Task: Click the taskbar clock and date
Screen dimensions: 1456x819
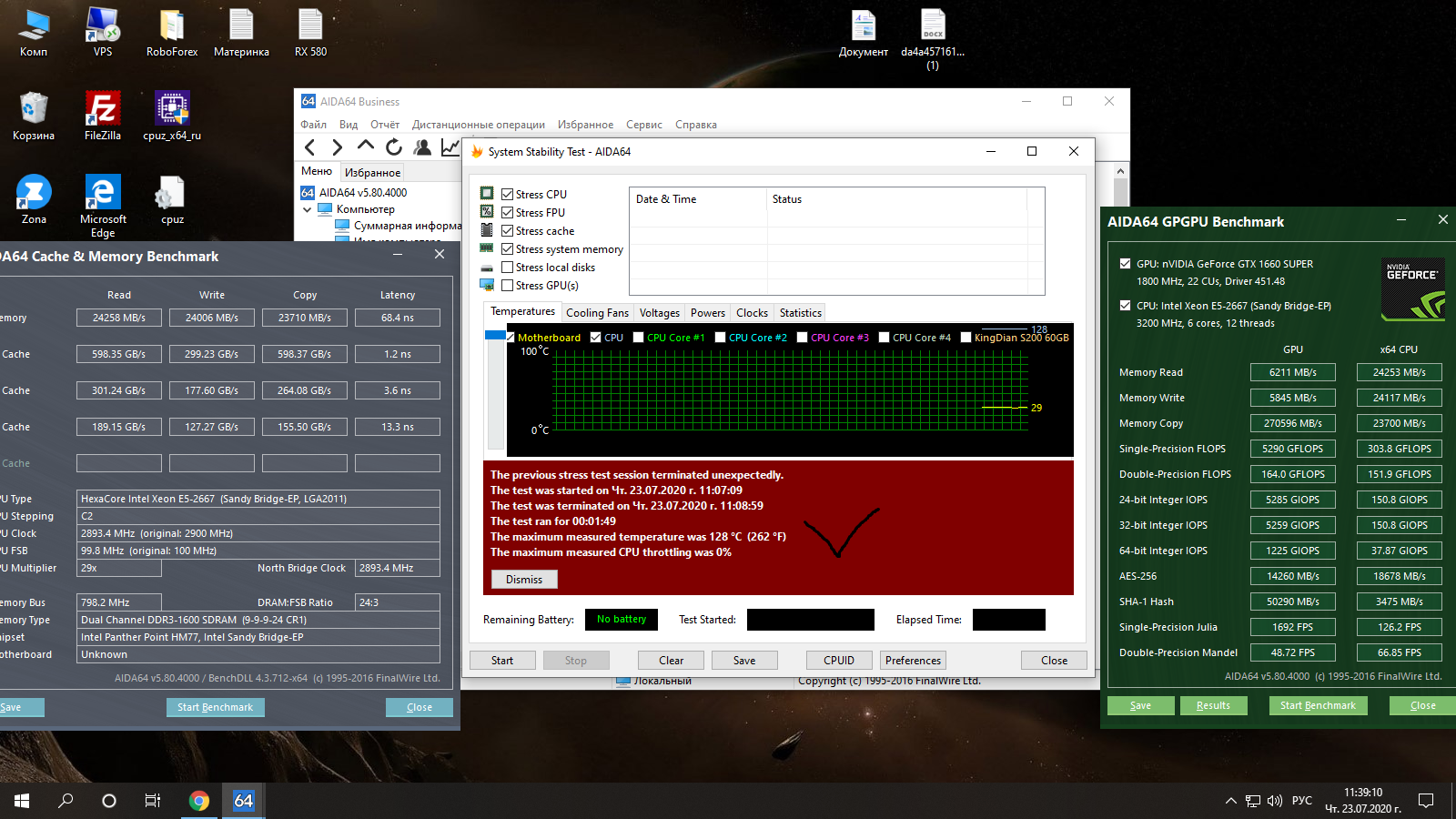Action: pyautogui.click(x=1363, y=801)
